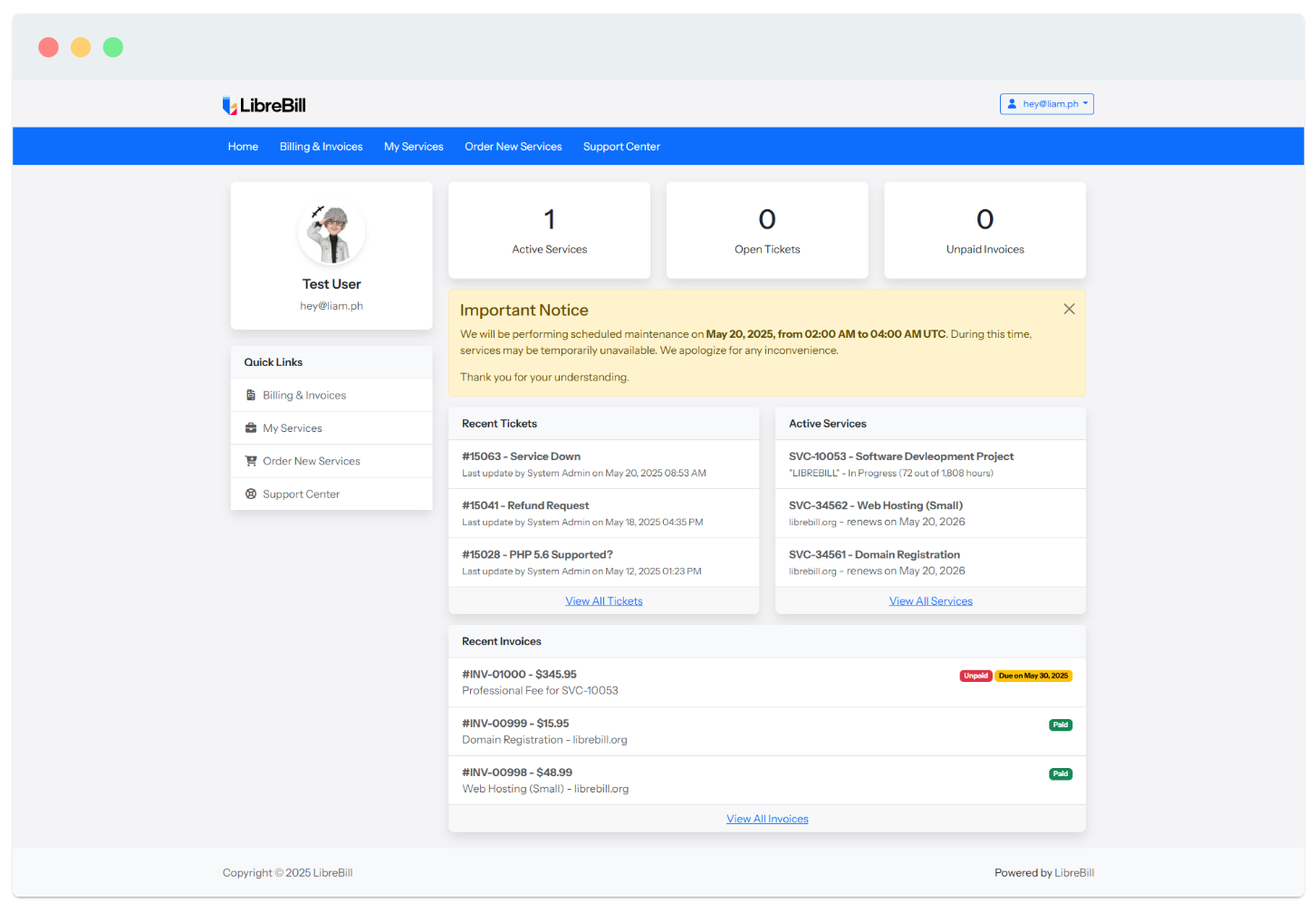1316x912 pixels.
Task: Open the hey@liam.ph account dropdown
Action: tap(1047, 104)
